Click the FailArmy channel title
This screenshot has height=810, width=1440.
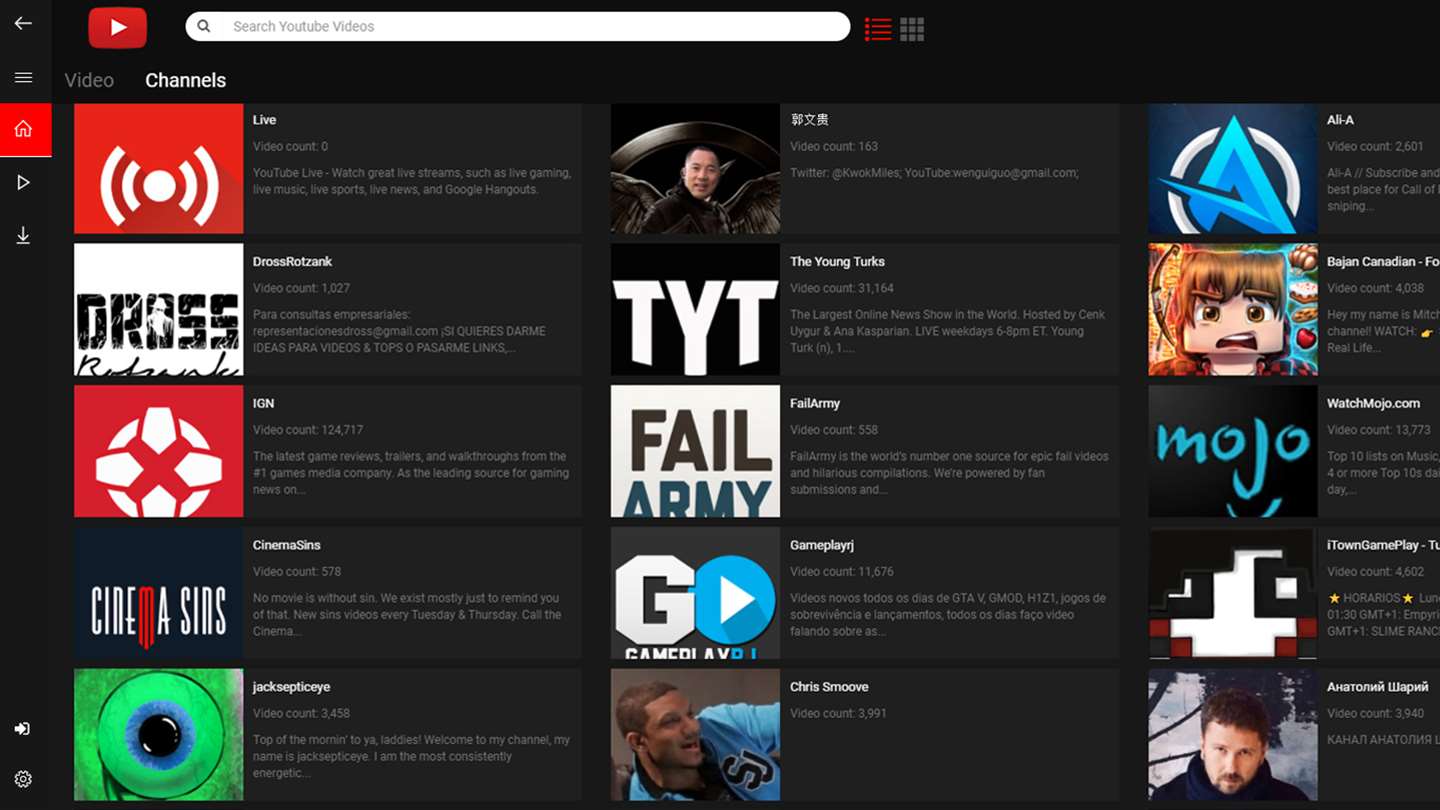coord(815,404)
